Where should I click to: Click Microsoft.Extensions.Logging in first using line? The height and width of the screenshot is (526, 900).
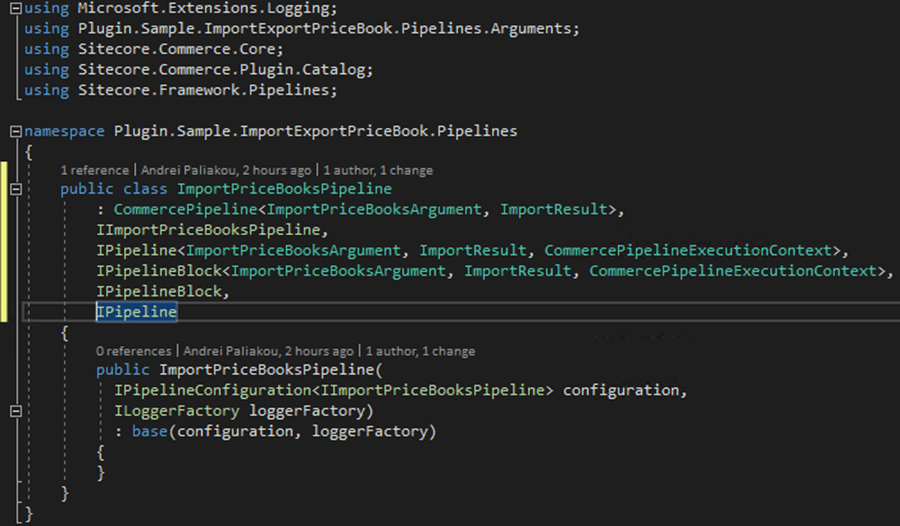coord(203,9)
